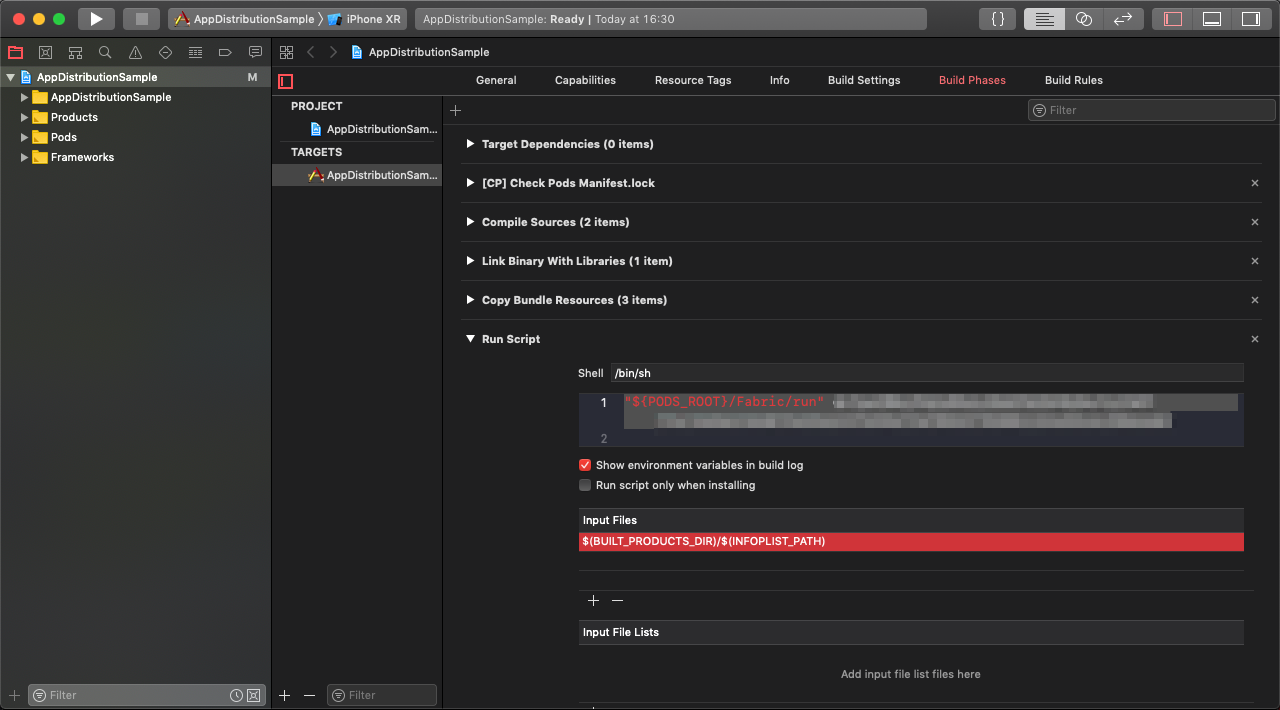
Task: Open the Test navigator diamond icon
Action: (x=165, y=52)
